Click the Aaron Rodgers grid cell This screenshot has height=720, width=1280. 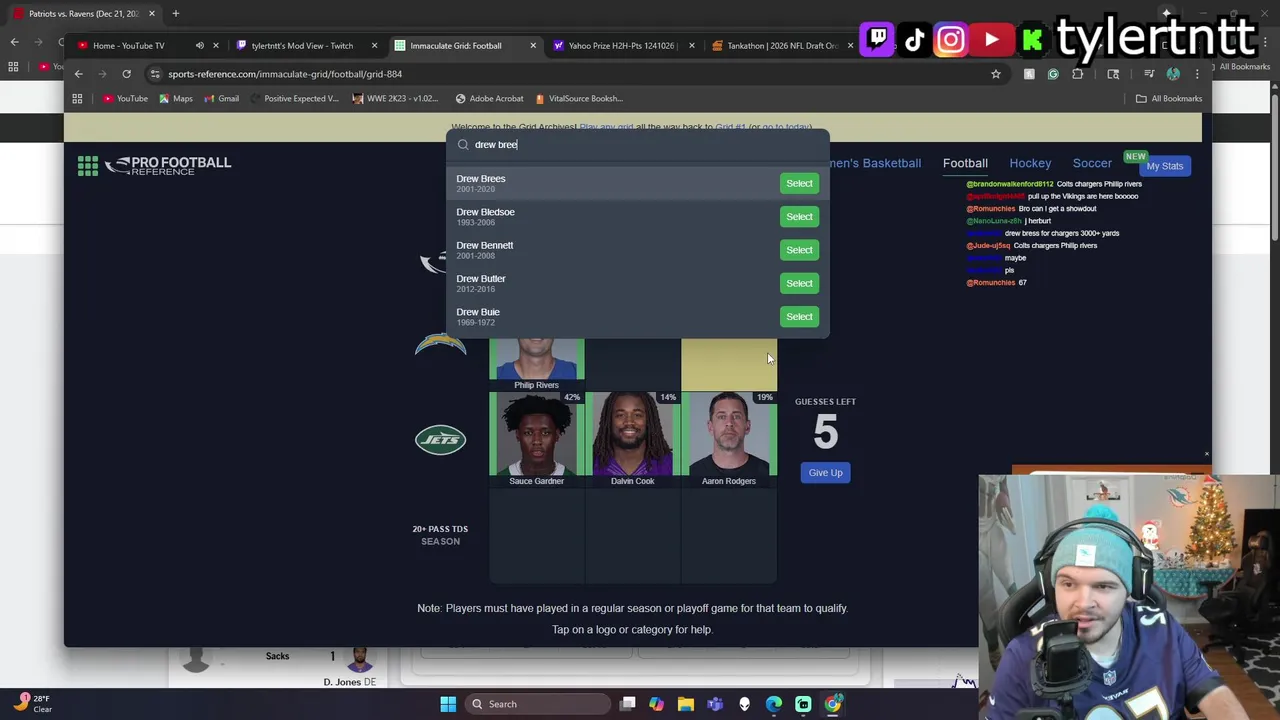[x=728, y=439]
